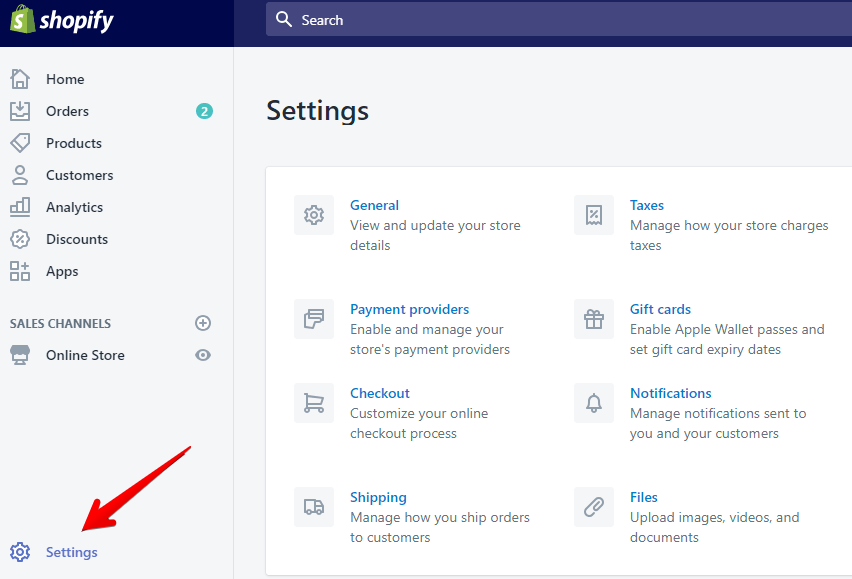The width and height of the screenshot is (852, 579).
Task: View Online Store via eye icon
Action: pyautogui.click(x=203, y=355)
